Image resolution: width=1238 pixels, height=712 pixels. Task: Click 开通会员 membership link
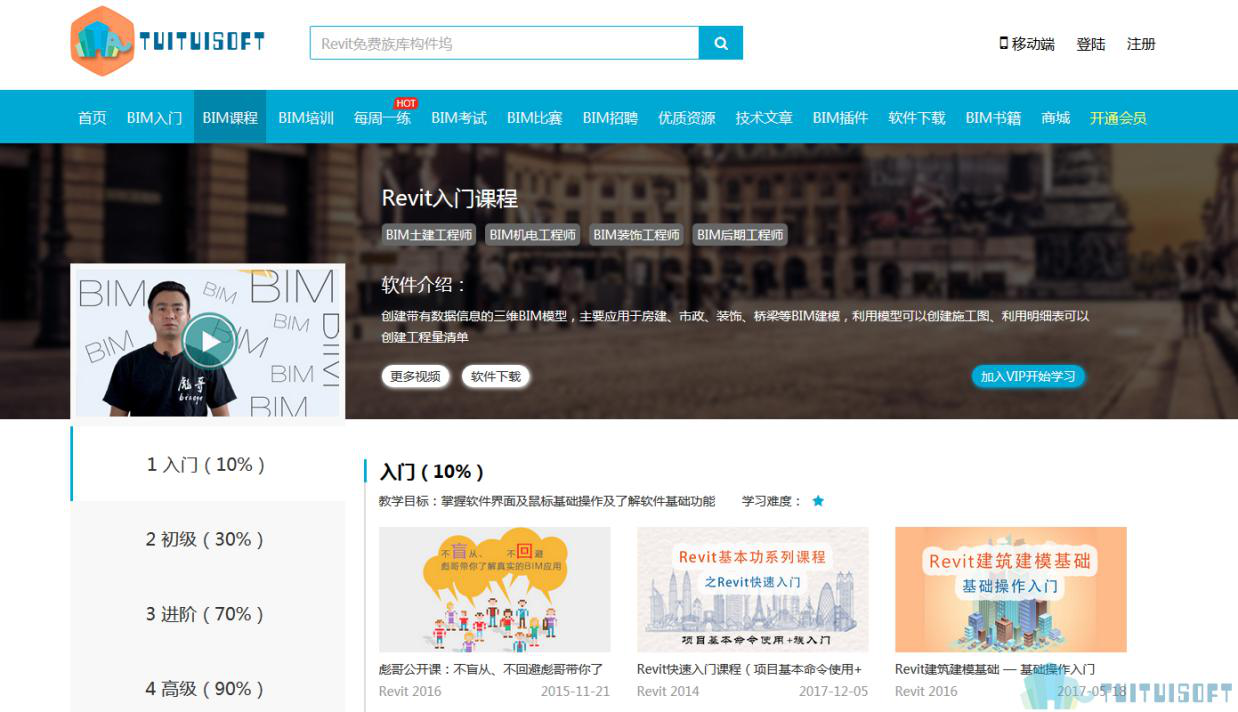click(x=1118, y=118)
